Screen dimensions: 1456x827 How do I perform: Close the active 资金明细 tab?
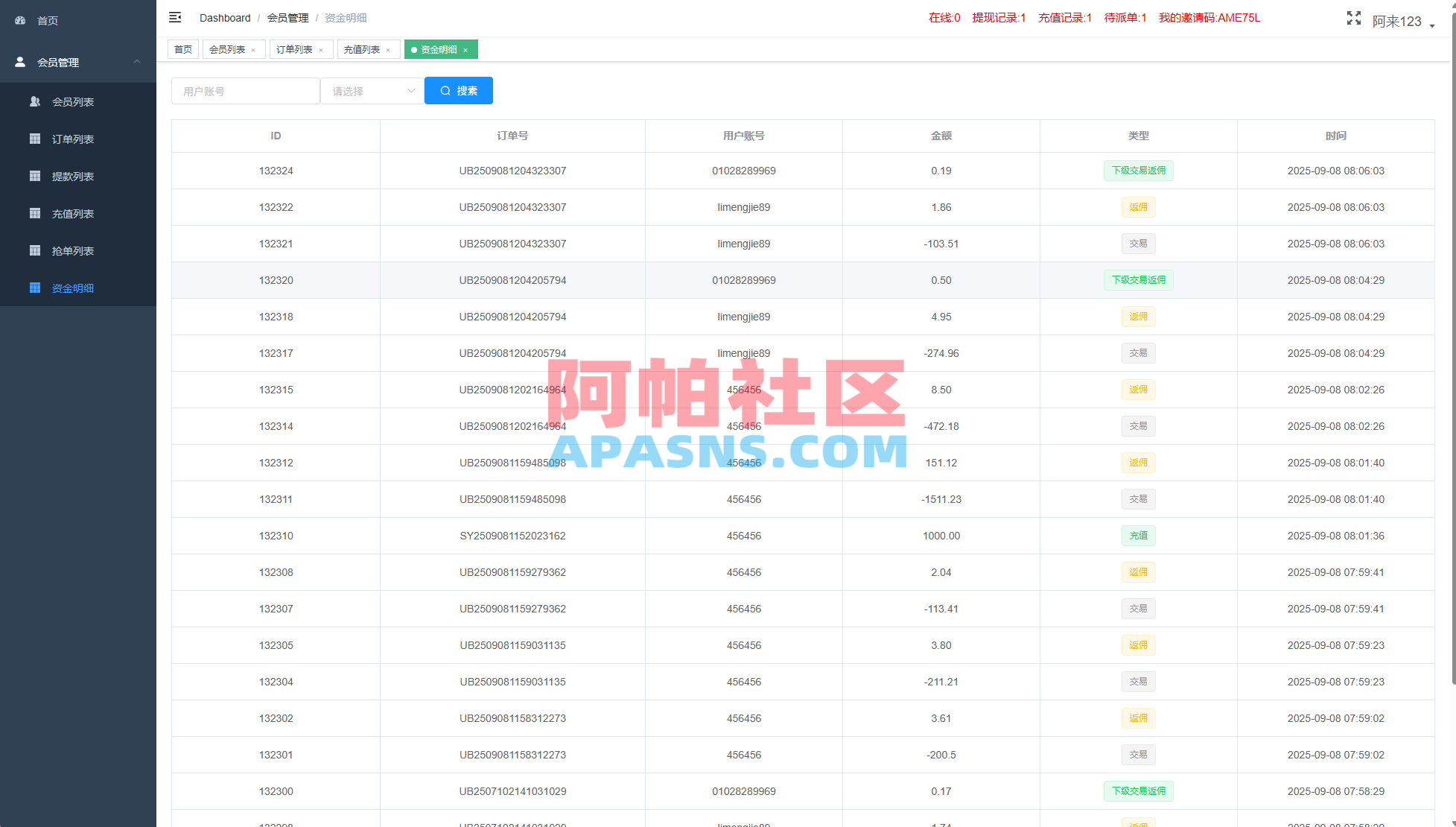point(465,50)
